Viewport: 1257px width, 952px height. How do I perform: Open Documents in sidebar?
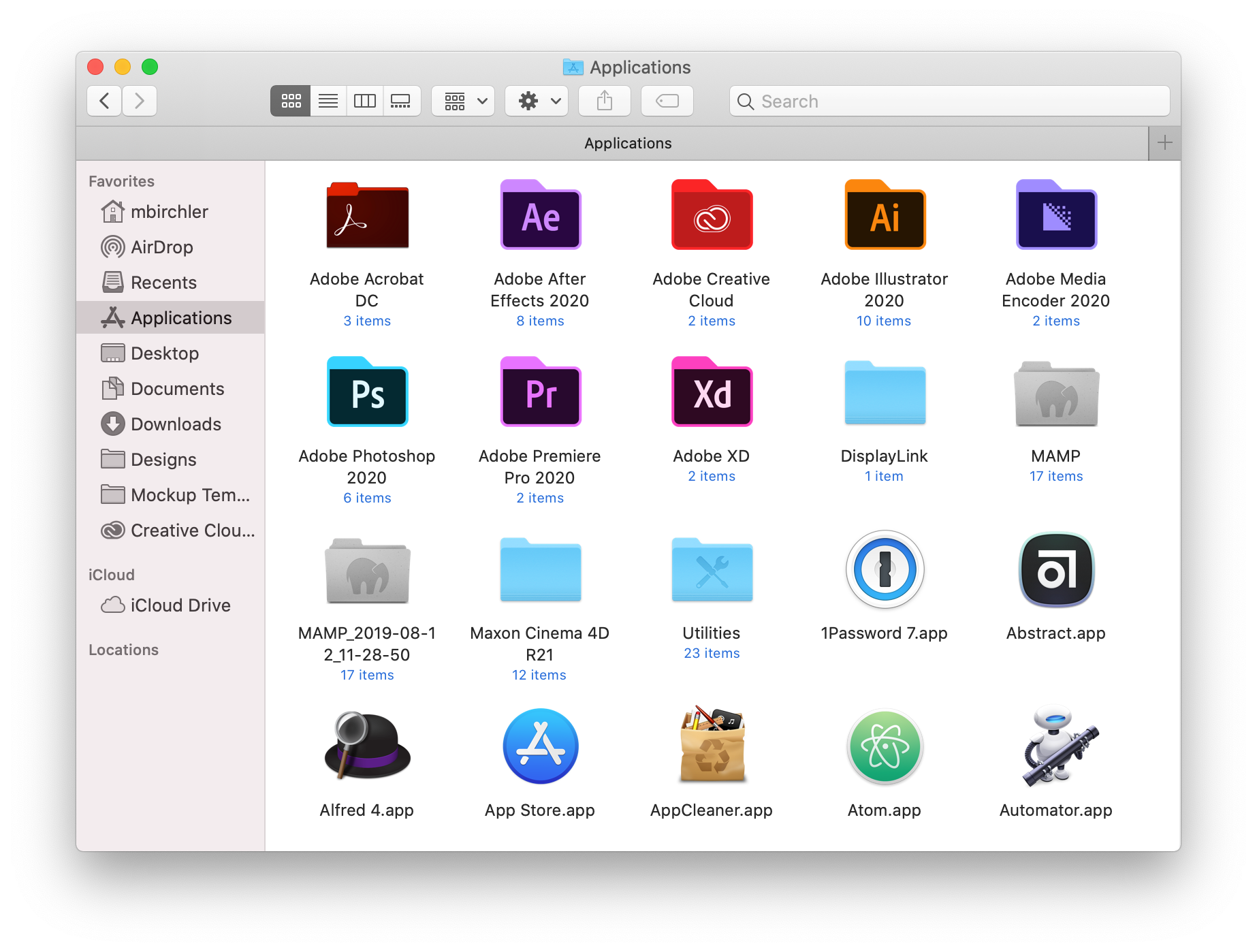(x=170, y=389)
